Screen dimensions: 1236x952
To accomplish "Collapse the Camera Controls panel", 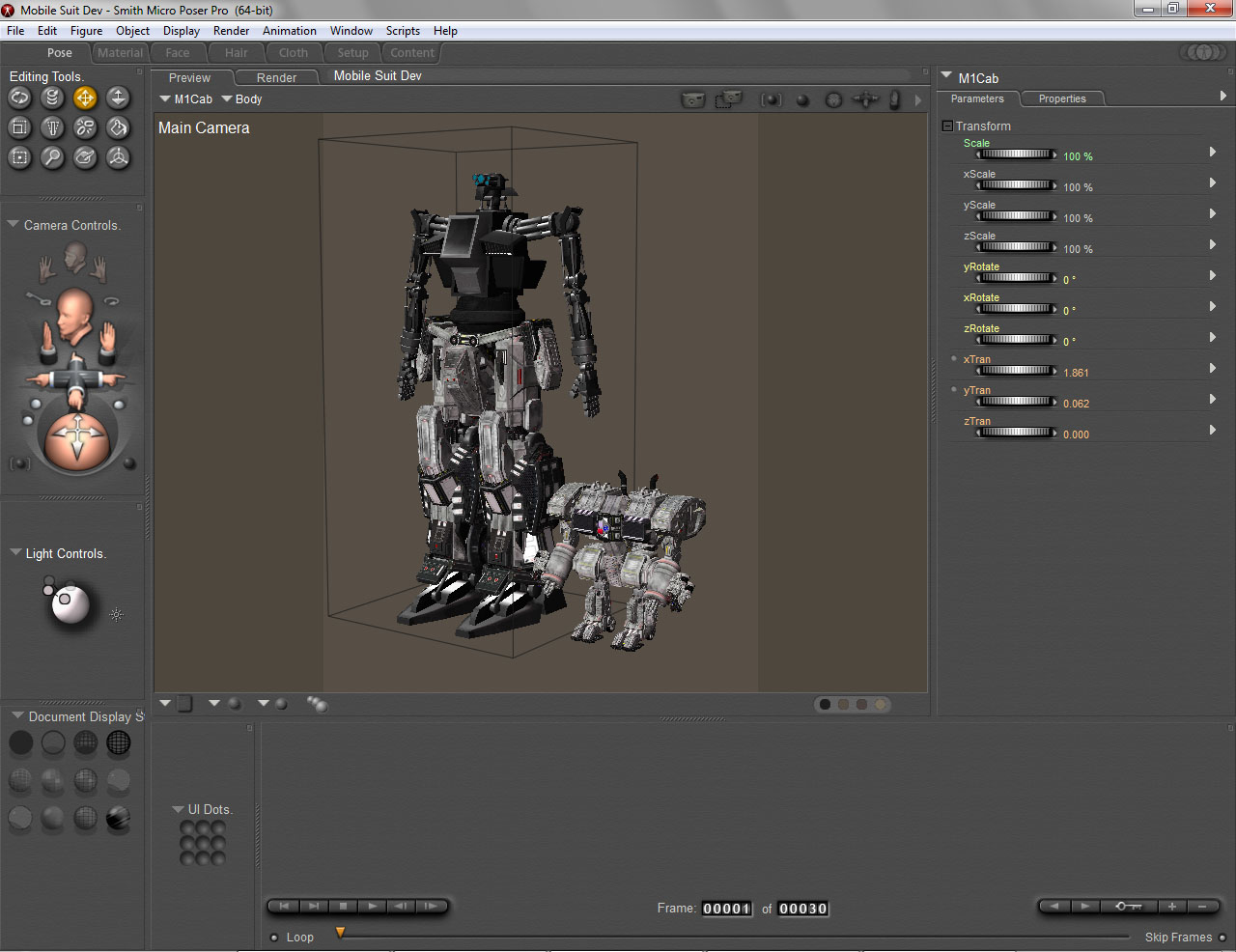I will click(x=13, y=224).
